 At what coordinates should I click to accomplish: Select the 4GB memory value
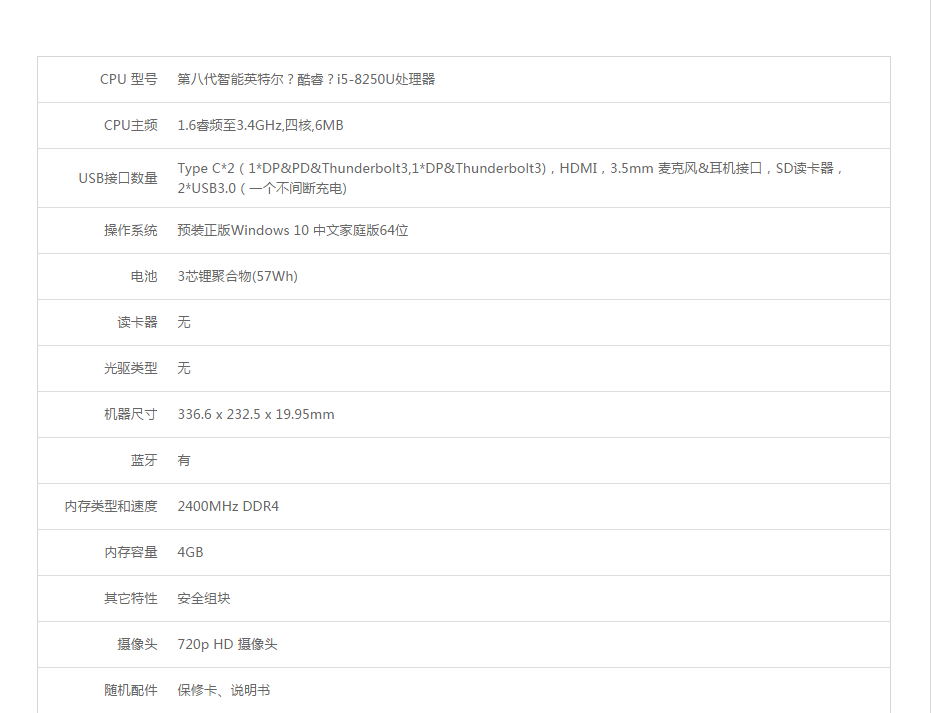pyautogui.click(x=188, y=552)
